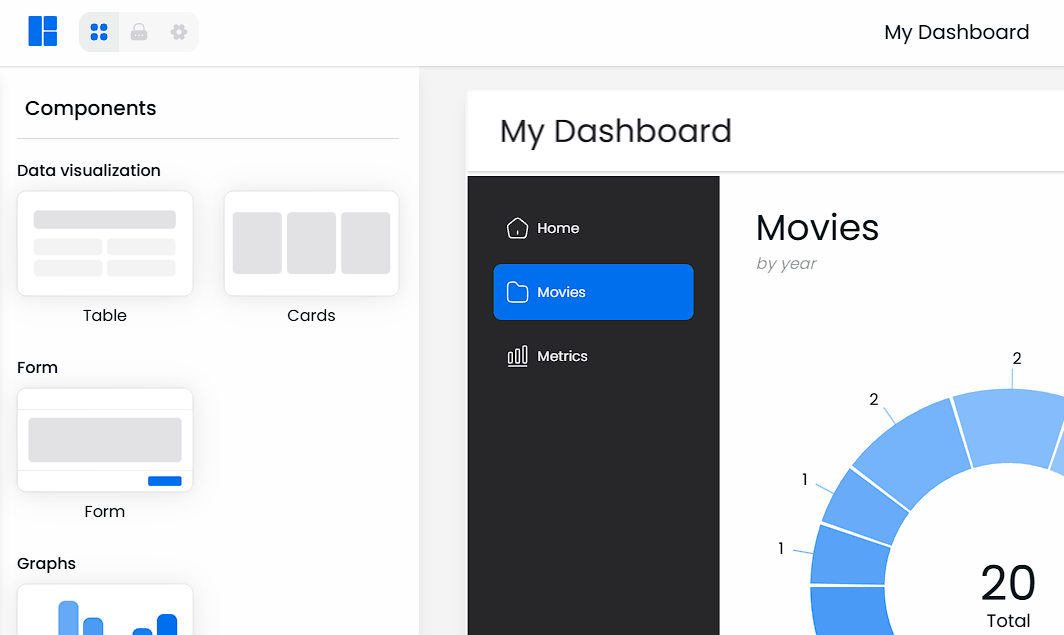
Task: Select the bar graph component thumbnail
Action: [105, 610]
